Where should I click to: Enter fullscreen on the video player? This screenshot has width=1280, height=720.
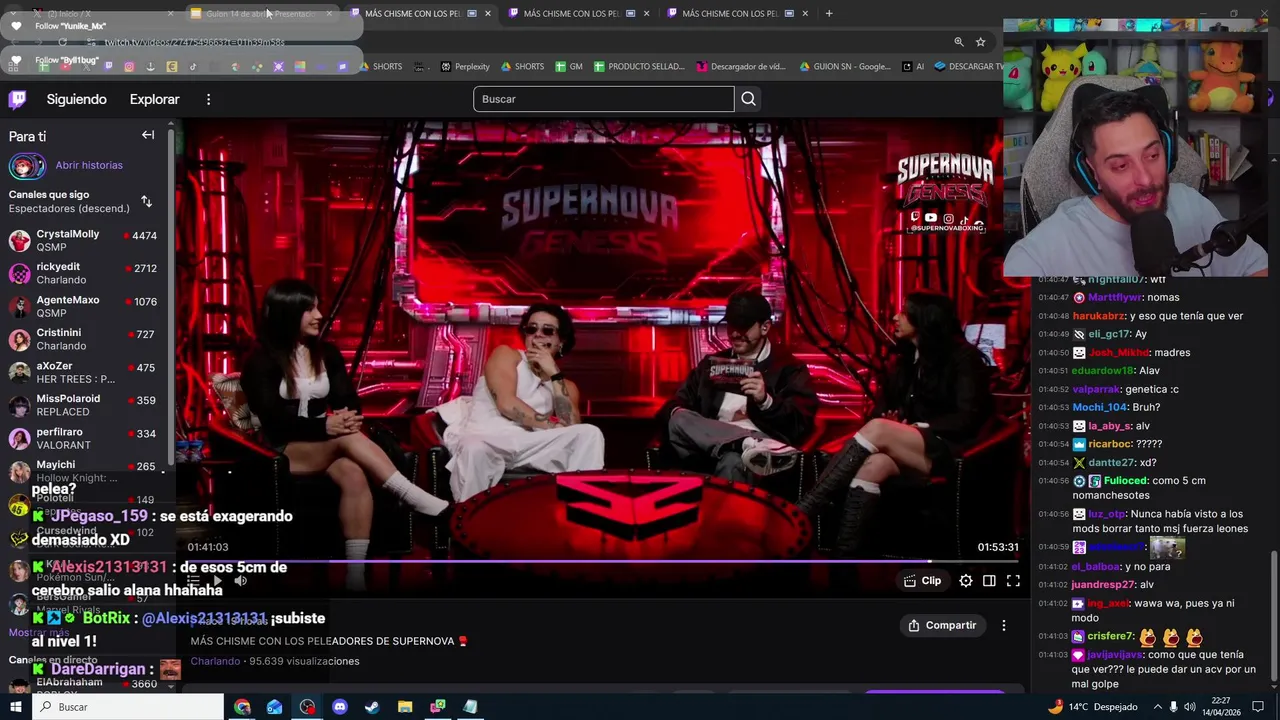coord(1013,581)
